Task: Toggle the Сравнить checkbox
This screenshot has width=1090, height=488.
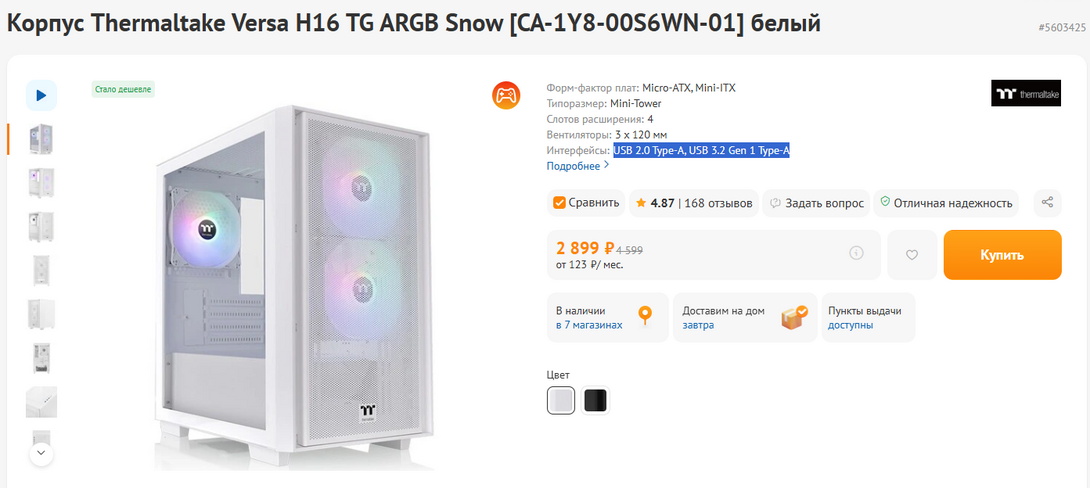Action: [x=560, y=203]
